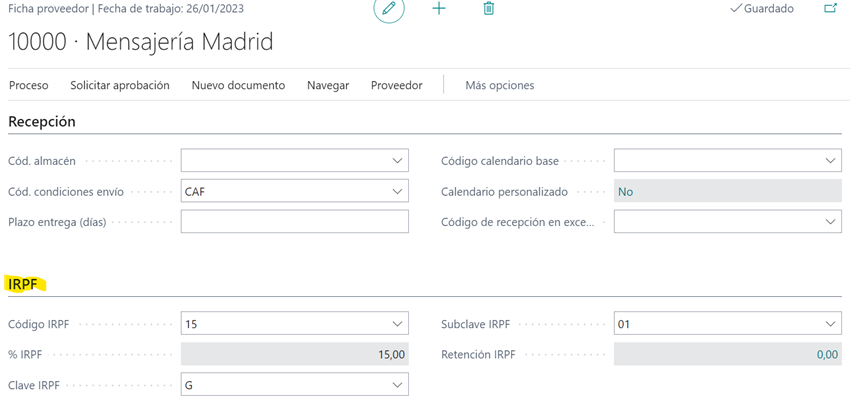Screen dimensions: 850x399
Task: Click the Ficha proveedor fecha de trabajo text
Action: tap(126, 9)
